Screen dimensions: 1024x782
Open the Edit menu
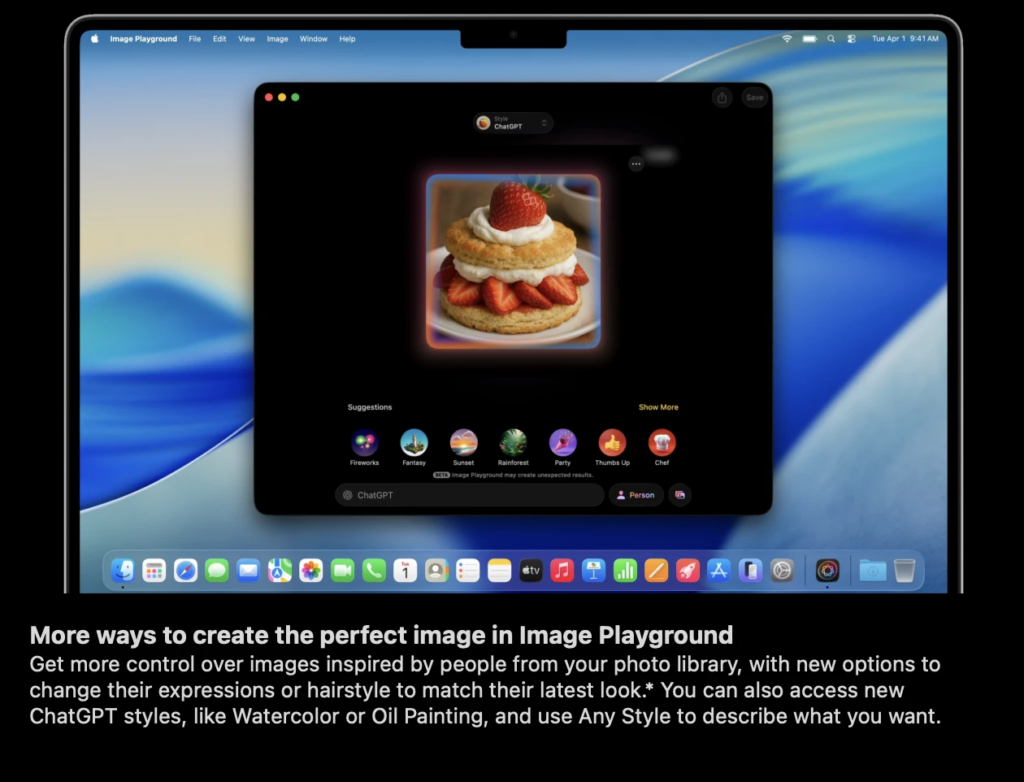[219, 39]
